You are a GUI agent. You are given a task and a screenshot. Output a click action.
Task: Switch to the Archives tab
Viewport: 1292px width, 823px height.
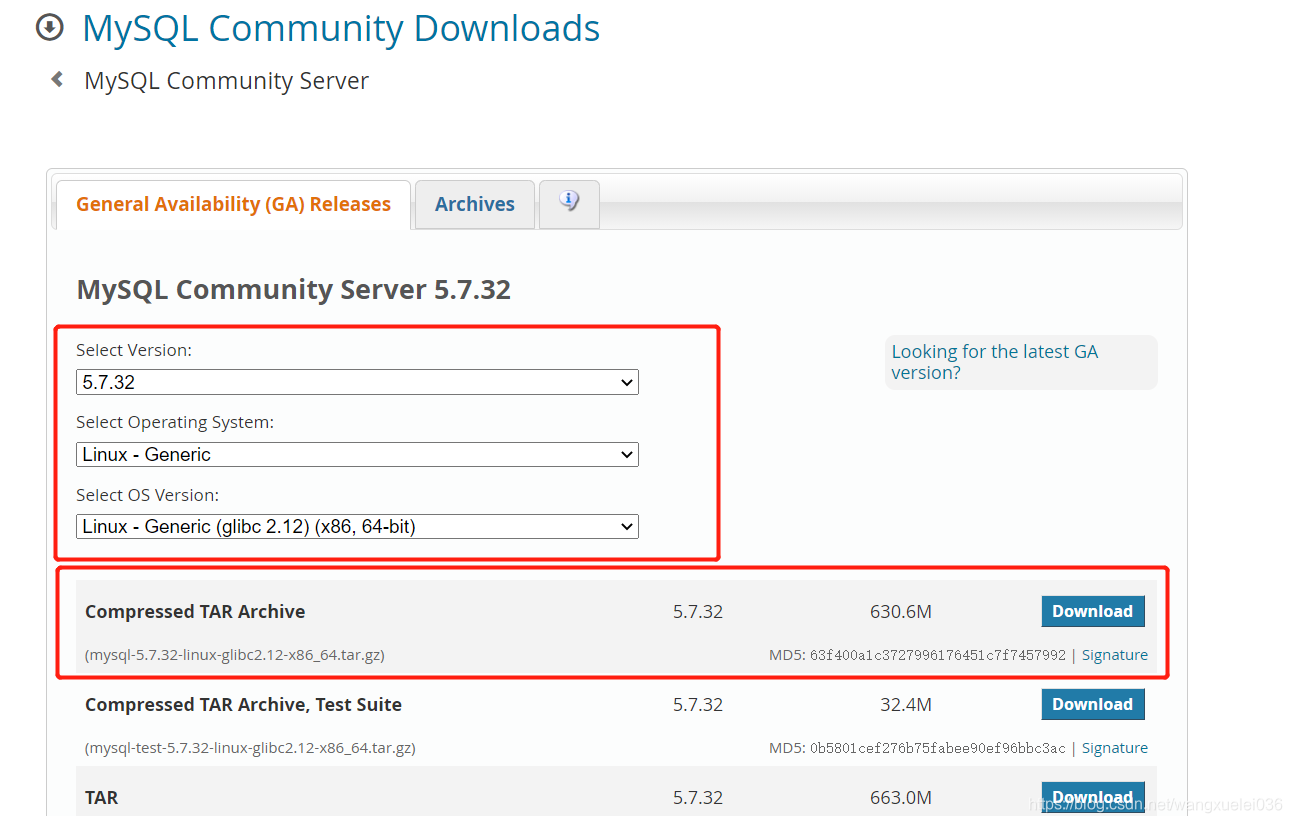(x=475, y=204)
